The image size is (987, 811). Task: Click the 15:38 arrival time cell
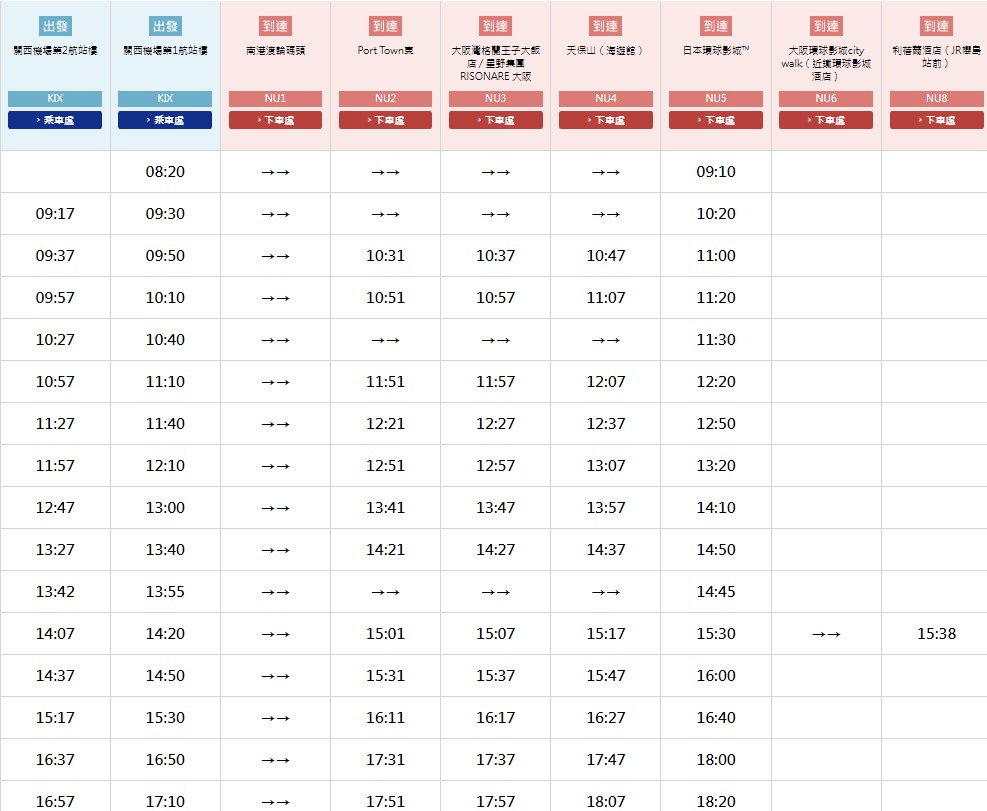(x=936, y=633)
